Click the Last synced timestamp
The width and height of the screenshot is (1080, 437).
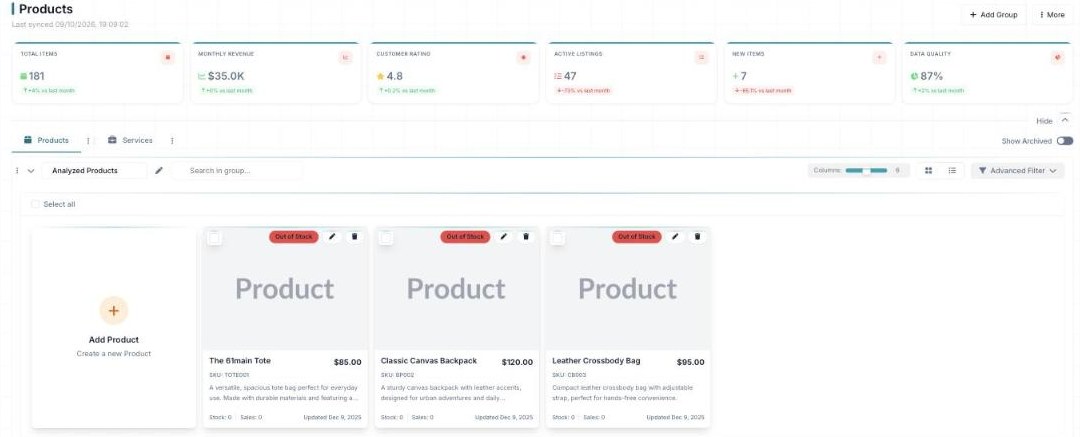70,24
